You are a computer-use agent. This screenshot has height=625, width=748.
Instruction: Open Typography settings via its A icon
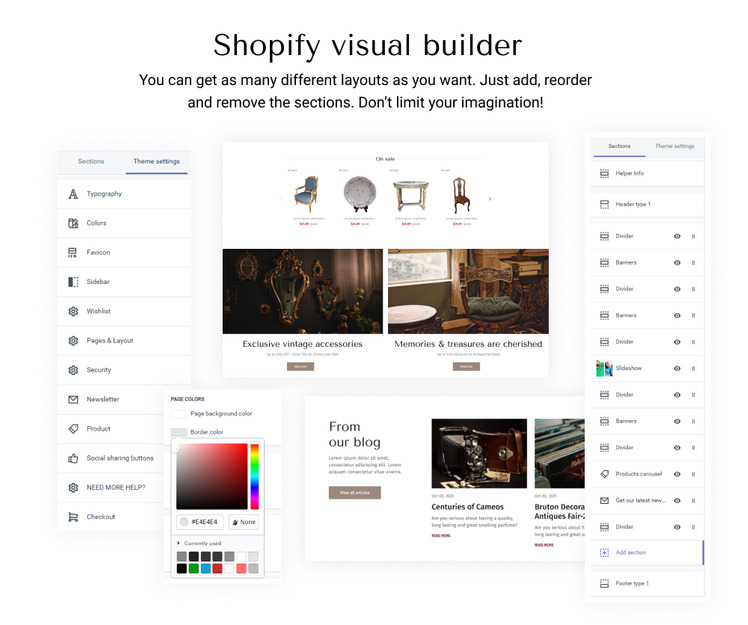point(73,194)
